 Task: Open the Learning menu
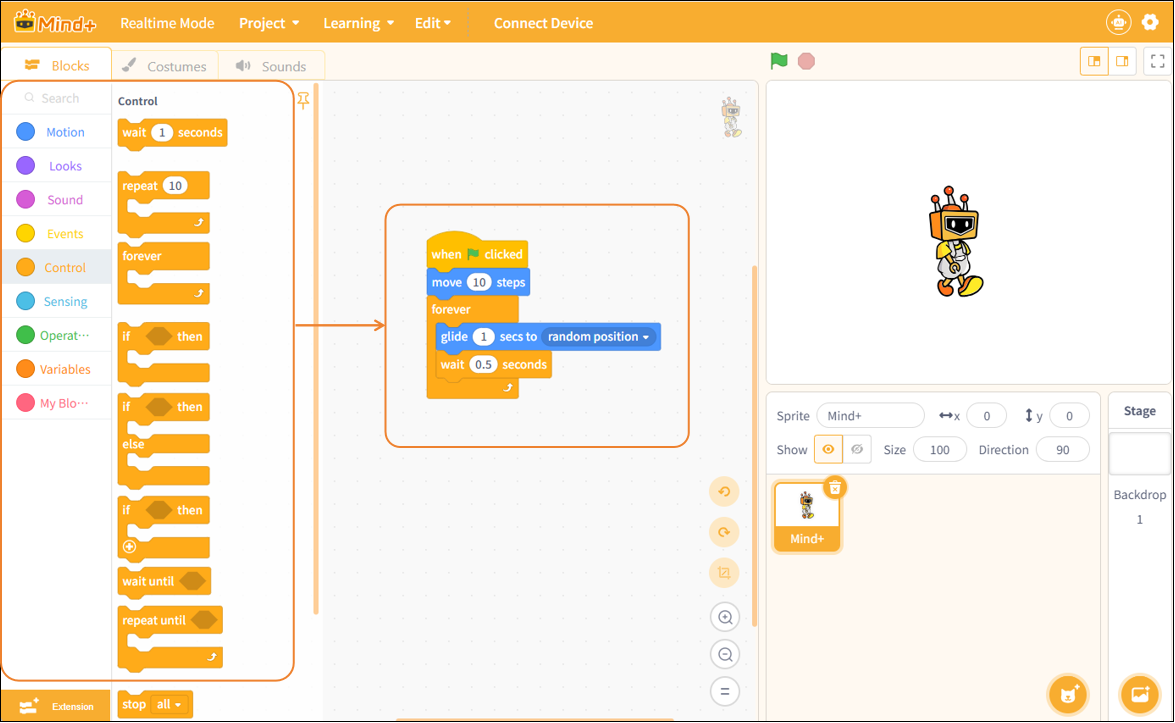(358, 23)
